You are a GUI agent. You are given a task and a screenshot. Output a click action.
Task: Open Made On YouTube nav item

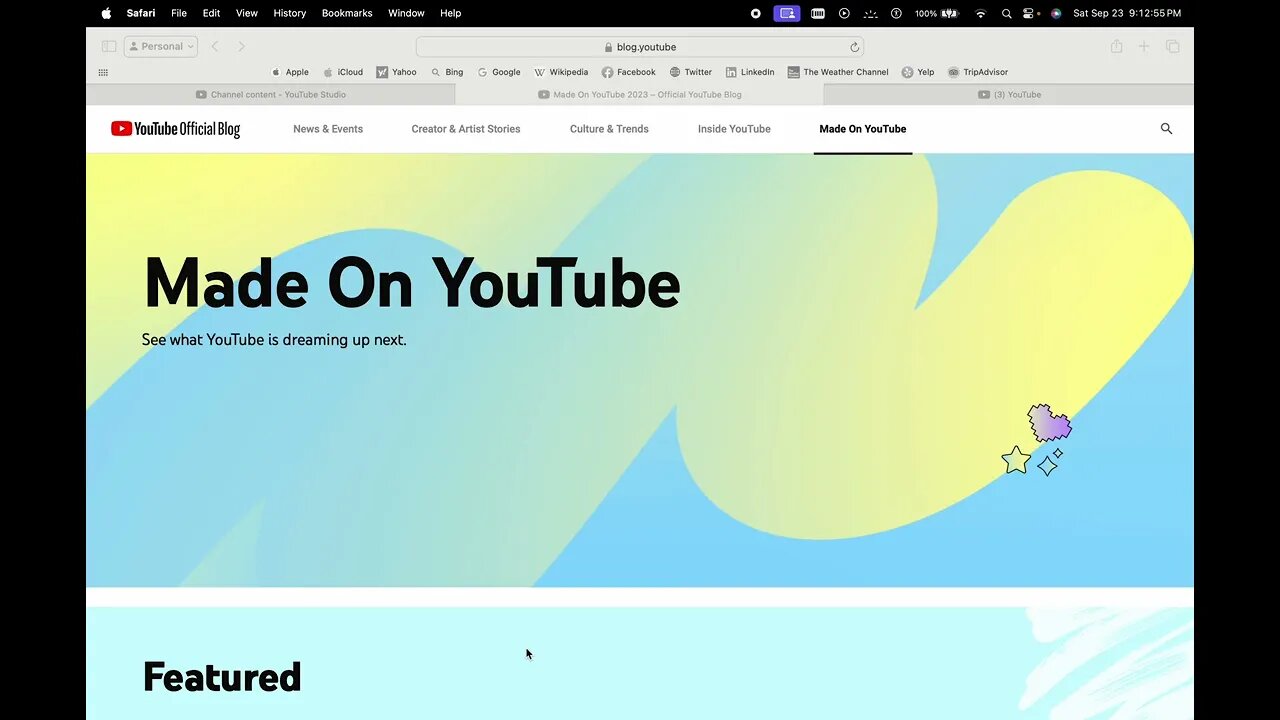[863, 129]
